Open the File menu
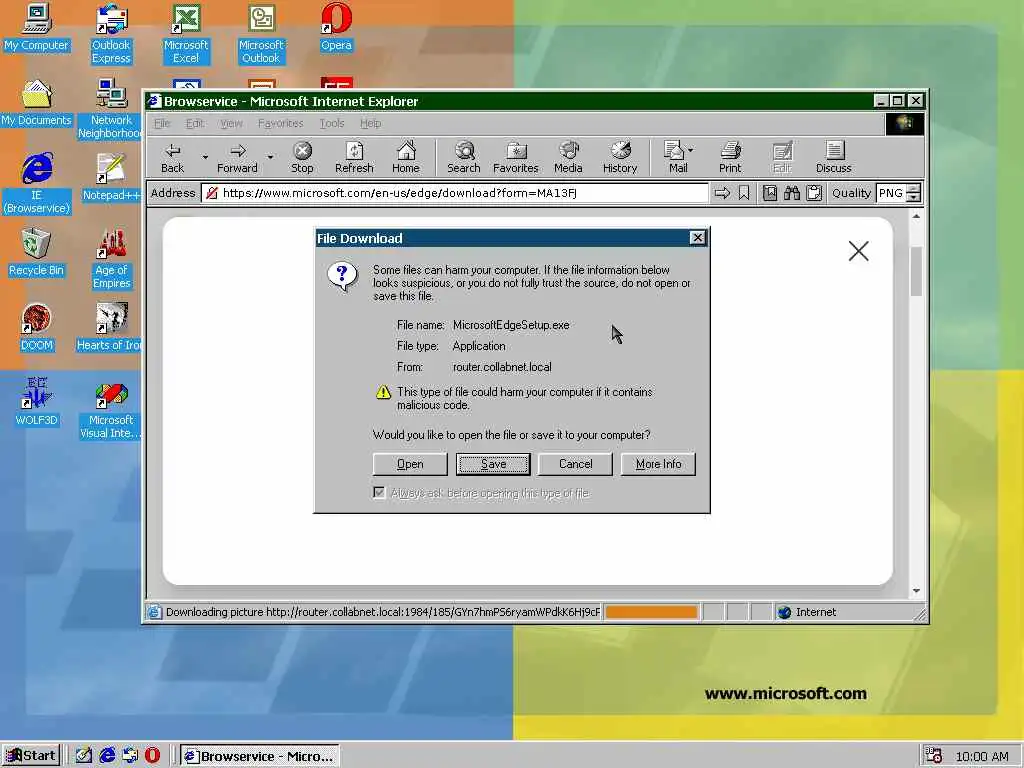Image resolution: width=1024 pixels, height=768 pixels. (x=162, y=123)
